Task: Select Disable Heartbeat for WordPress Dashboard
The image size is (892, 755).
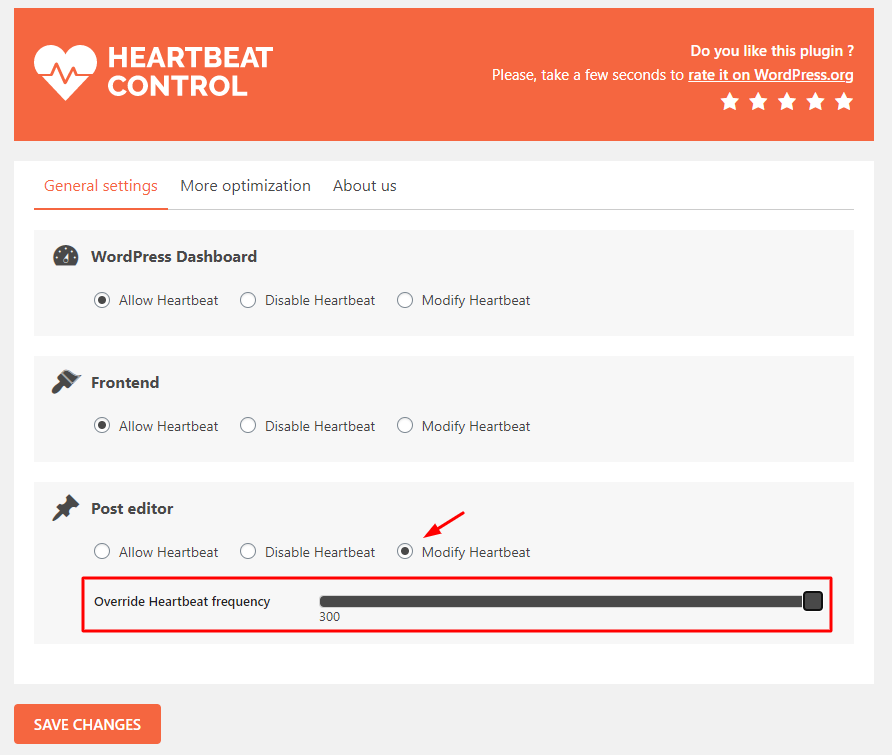Action: click(248, 300)
